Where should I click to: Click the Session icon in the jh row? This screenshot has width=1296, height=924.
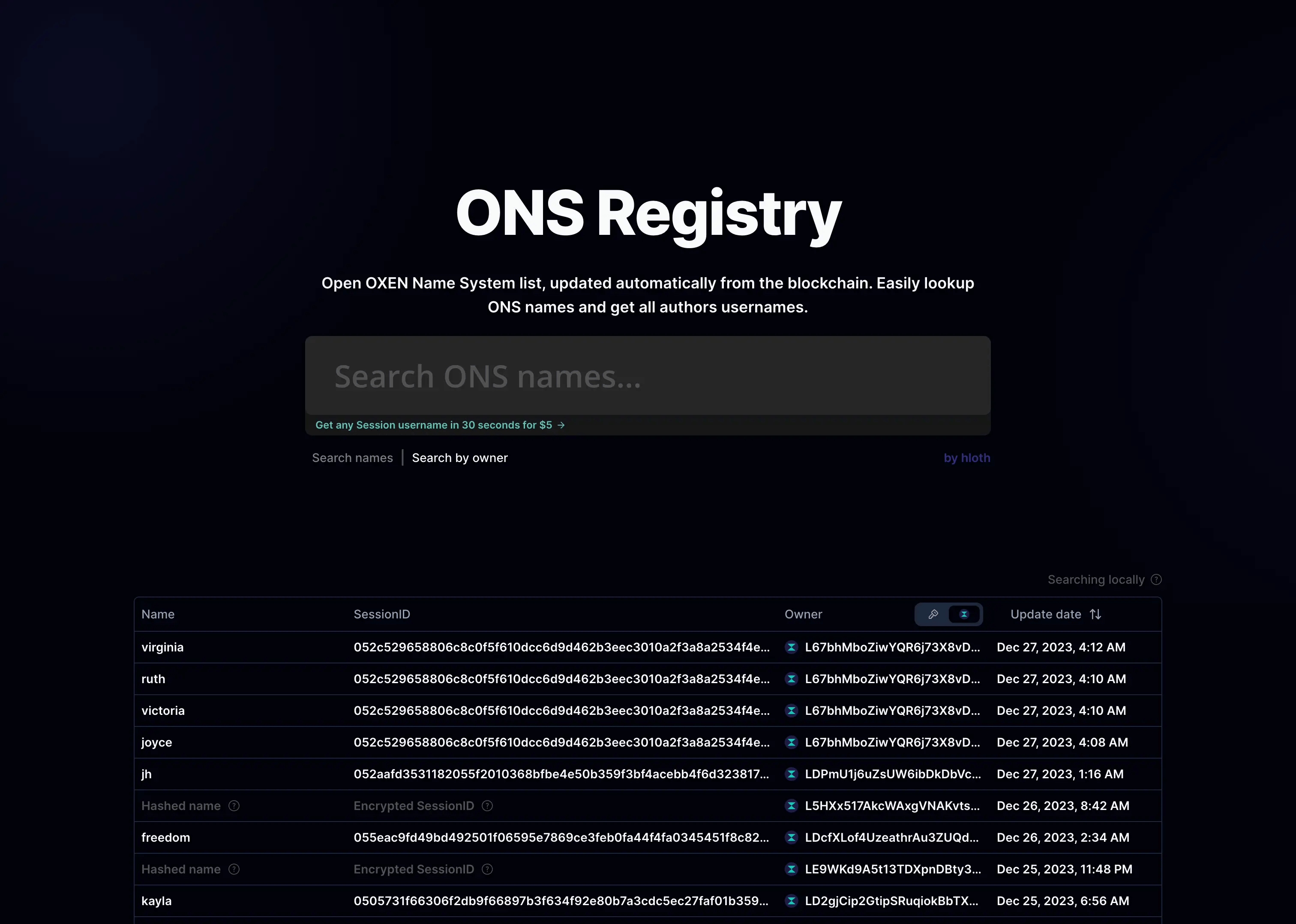tap(792, 774)
